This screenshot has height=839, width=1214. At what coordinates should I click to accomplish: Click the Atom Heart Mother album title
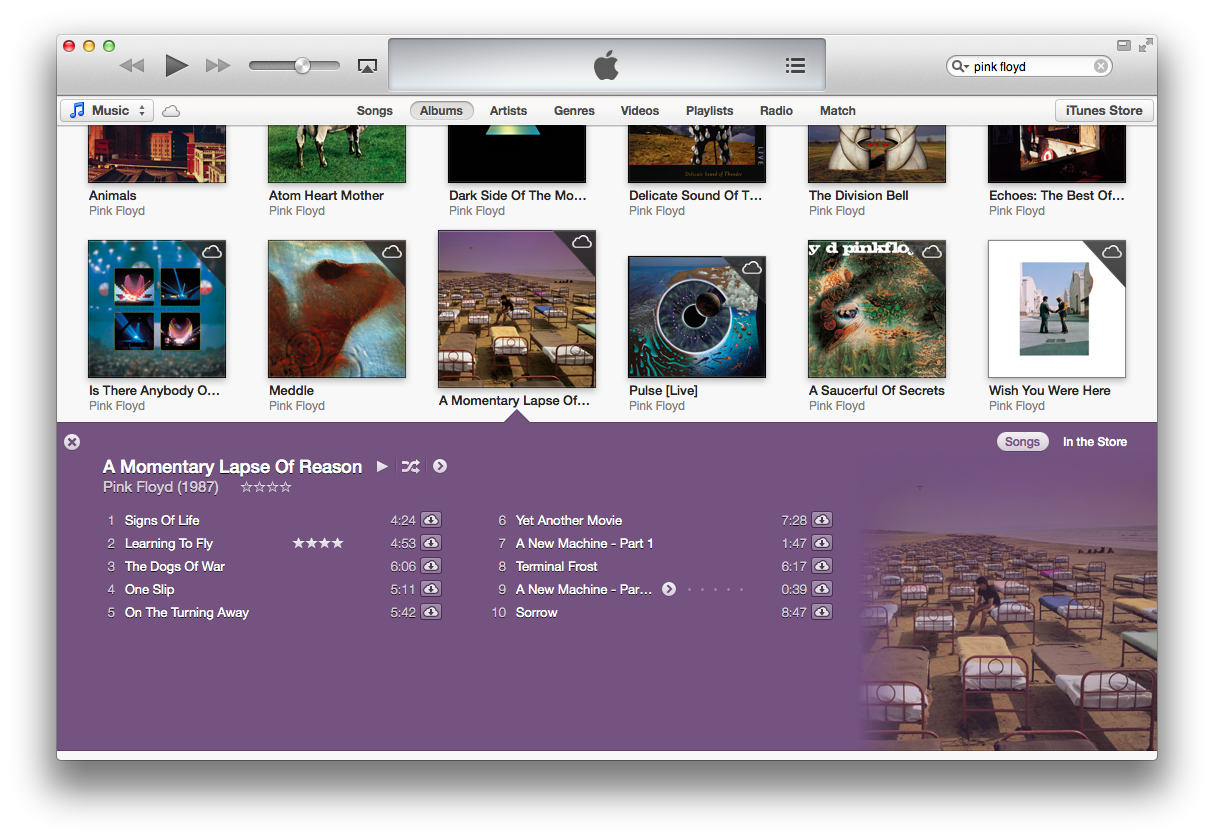(326, 195)
